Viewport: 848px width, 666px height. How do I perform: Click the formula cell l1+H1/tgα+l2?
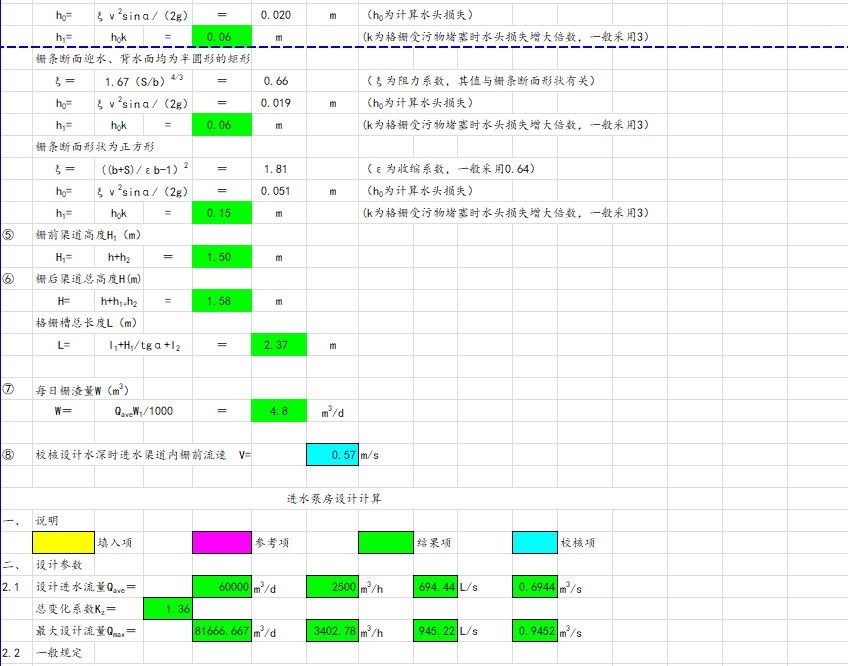[x=145, y=345]
